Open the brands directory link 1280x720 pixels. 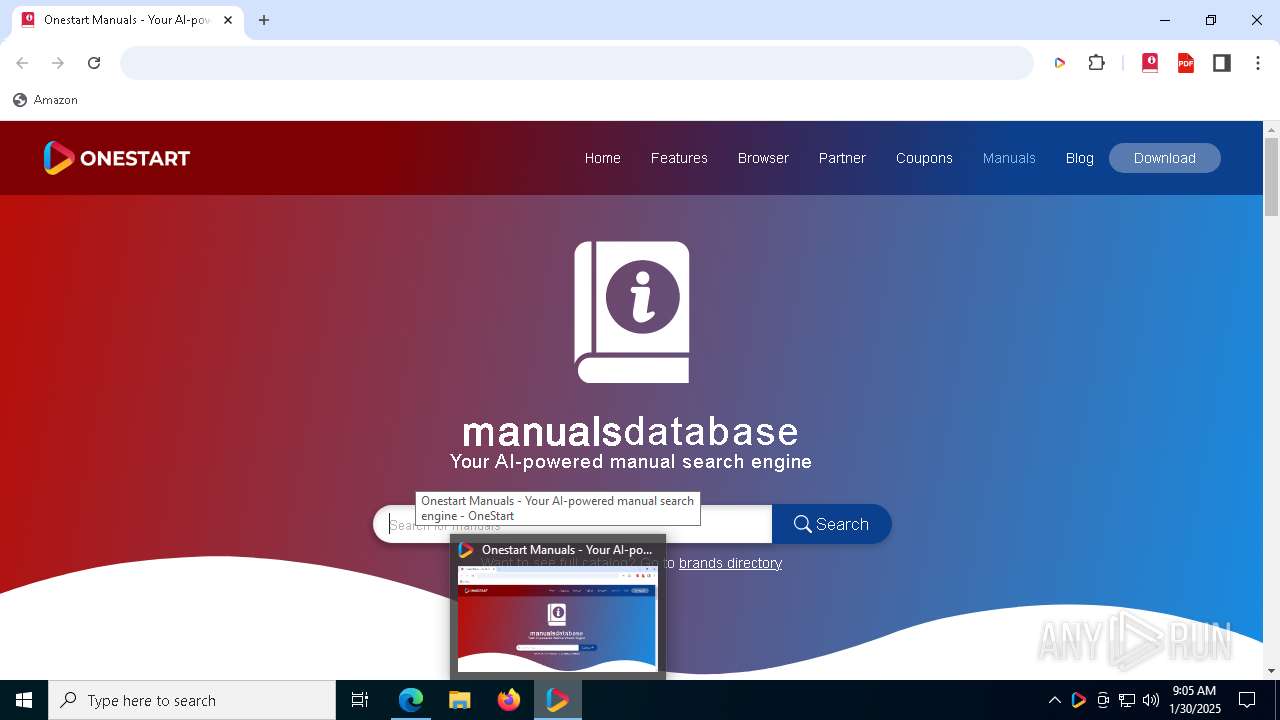coord(730,563)
